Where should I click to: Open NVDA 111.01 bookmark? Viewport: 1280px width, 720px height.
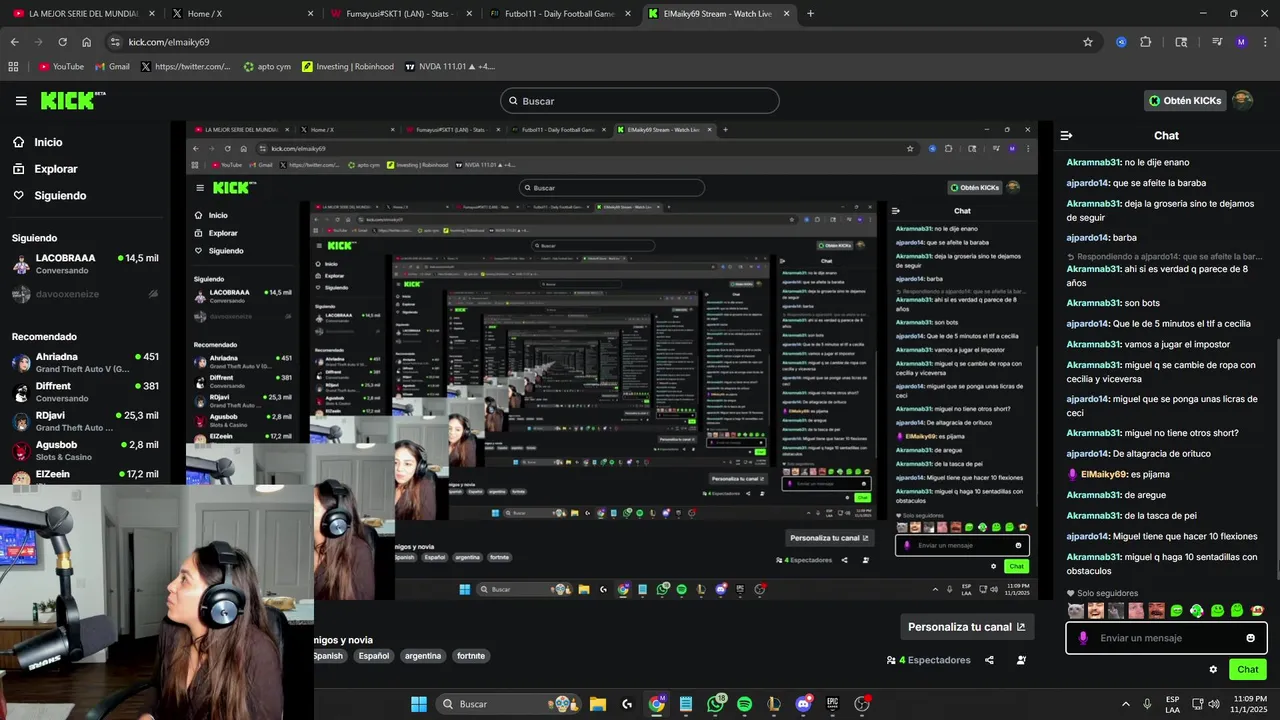pos(450,67)
